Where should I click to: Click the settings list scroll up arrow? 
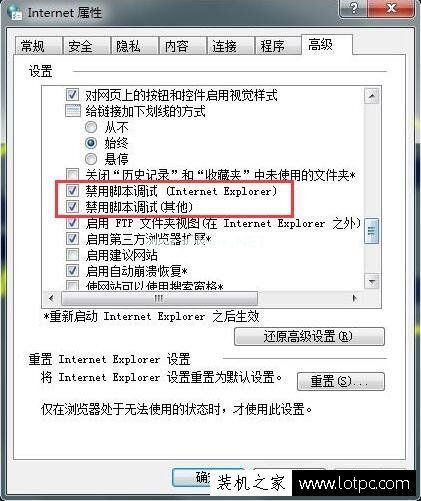(371, 96)
